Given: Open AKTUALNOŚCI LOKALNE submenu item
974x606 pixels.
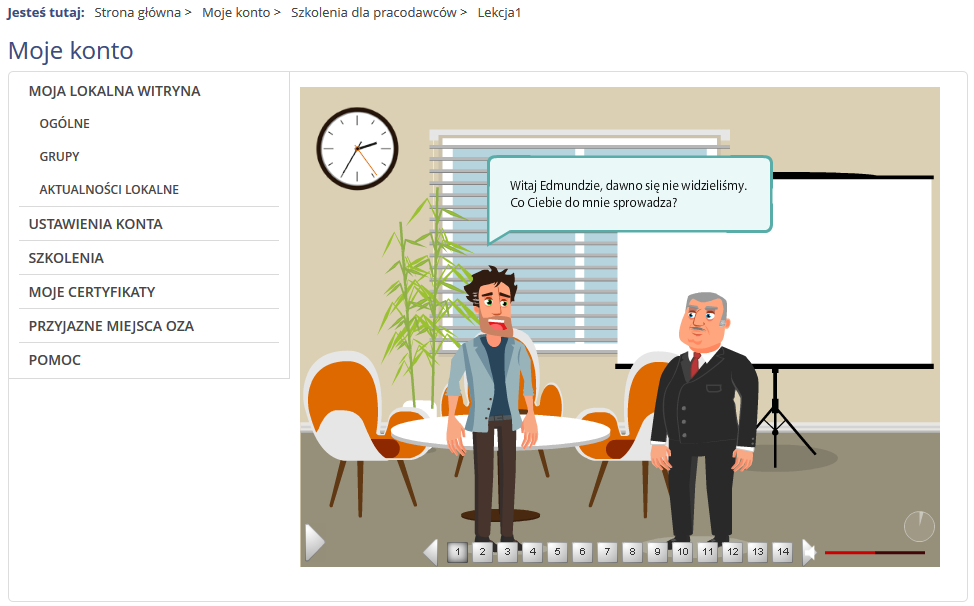Looking at the screenshot, I should click(109, 189).
